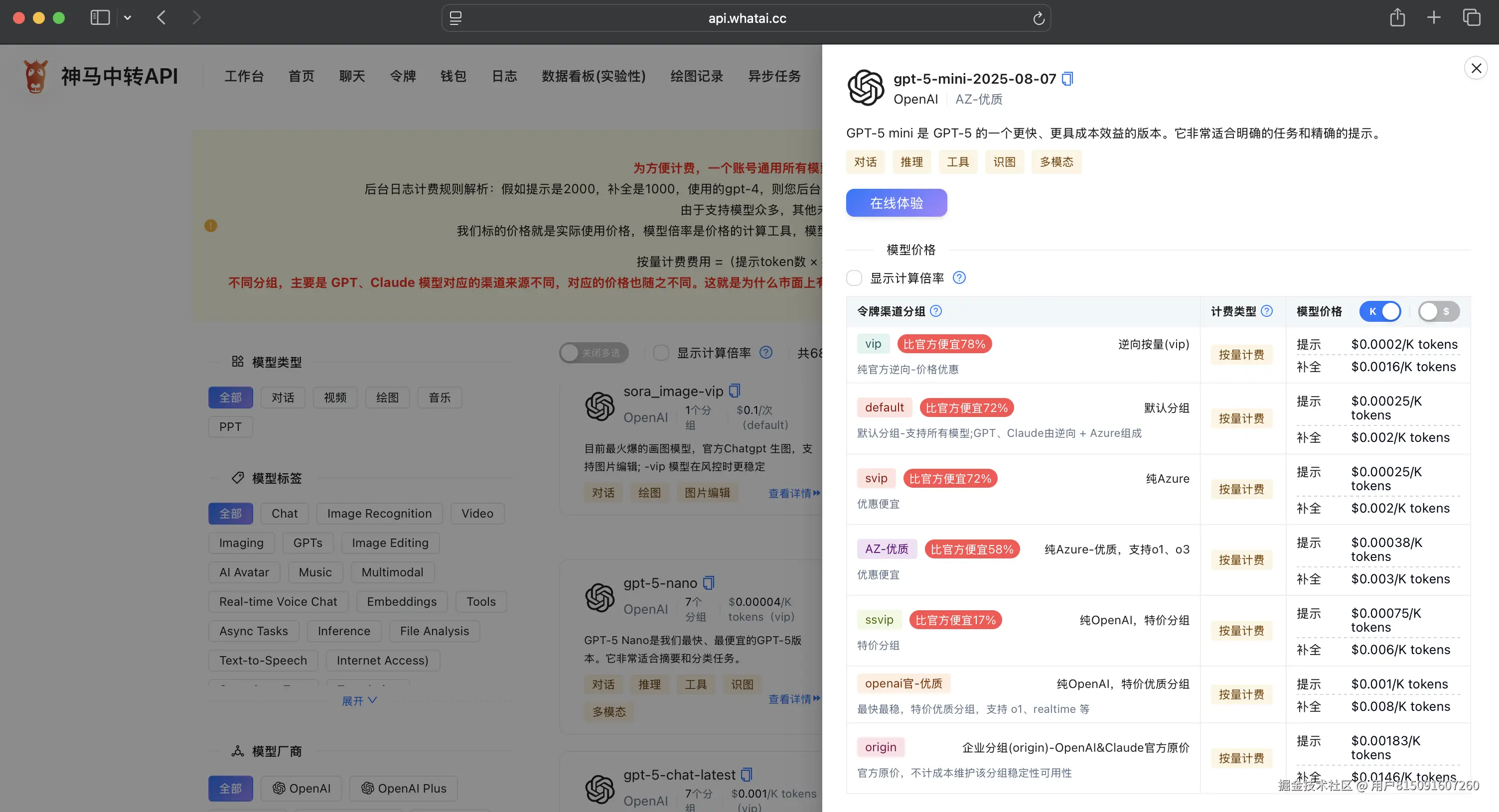
Task: Click the Safari share icon
Action: [x=1397, y=17]
